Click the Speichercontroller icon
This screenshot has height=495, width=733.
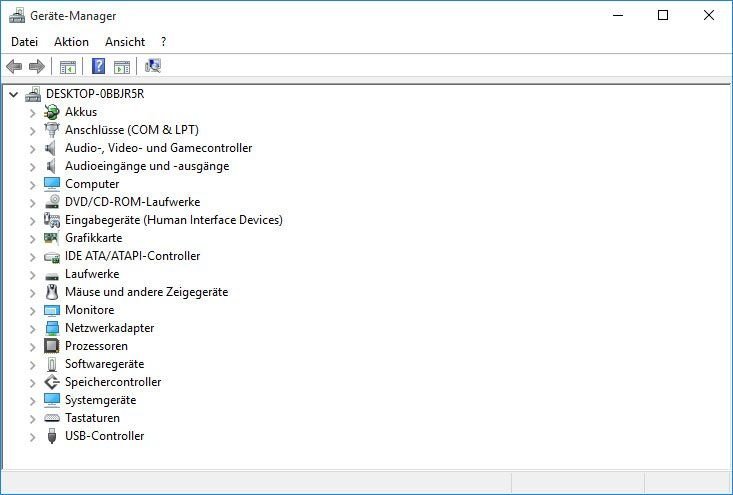51,382
